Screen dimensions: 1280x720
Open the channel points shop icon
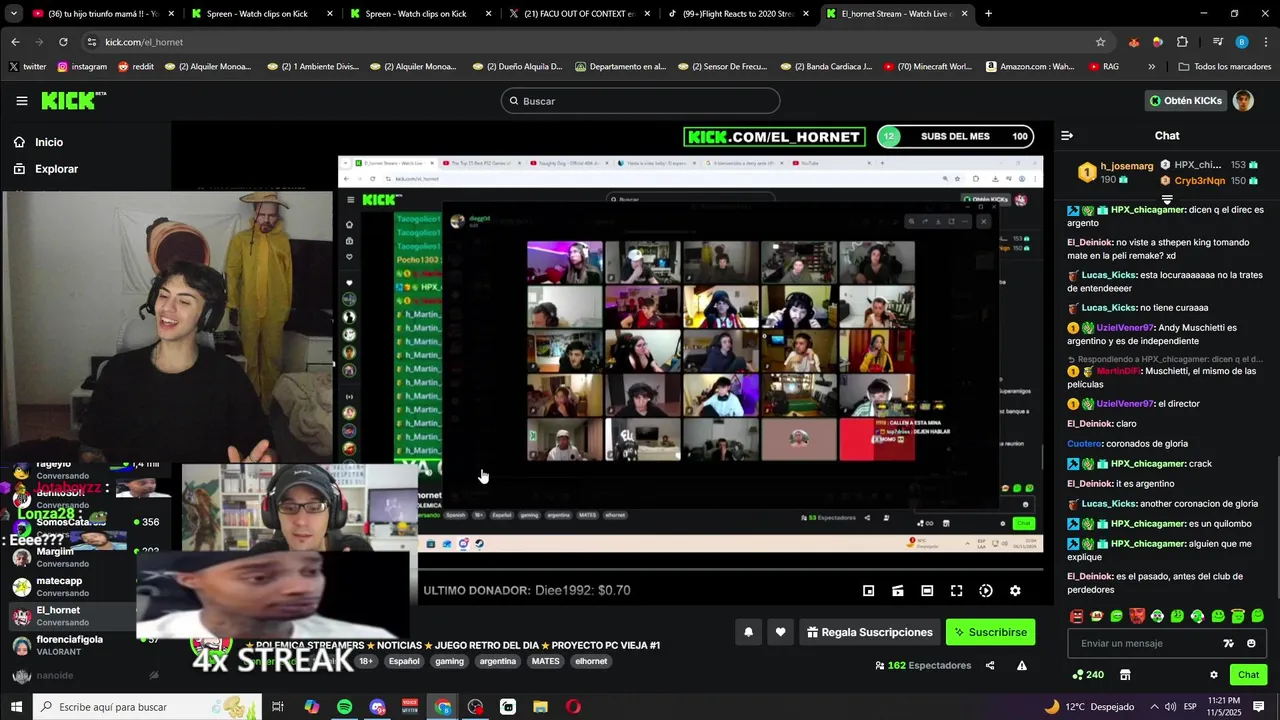pos(1125,675)
